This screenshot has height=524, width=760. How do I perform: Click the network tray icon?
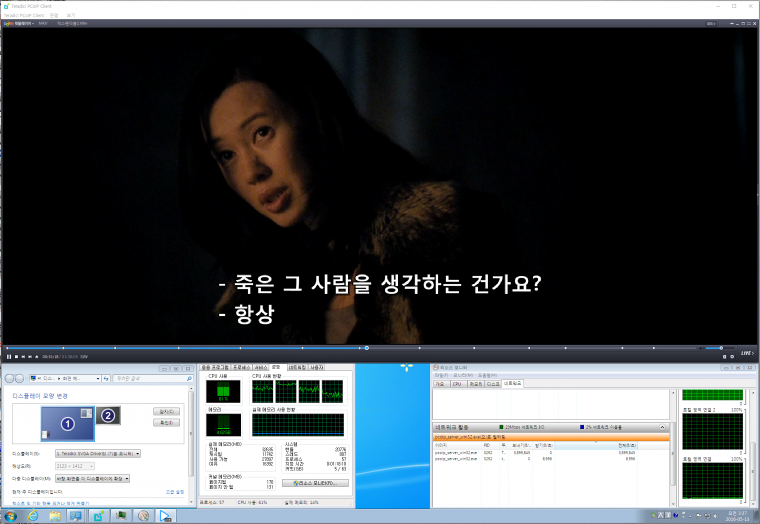(708, 515)
